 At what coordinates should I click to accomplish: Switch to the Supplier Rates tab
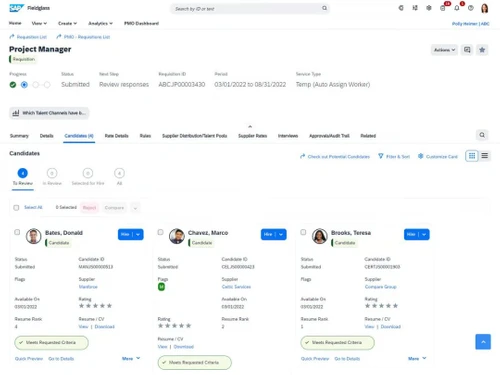pyautogui.click(x=253, y=136)
